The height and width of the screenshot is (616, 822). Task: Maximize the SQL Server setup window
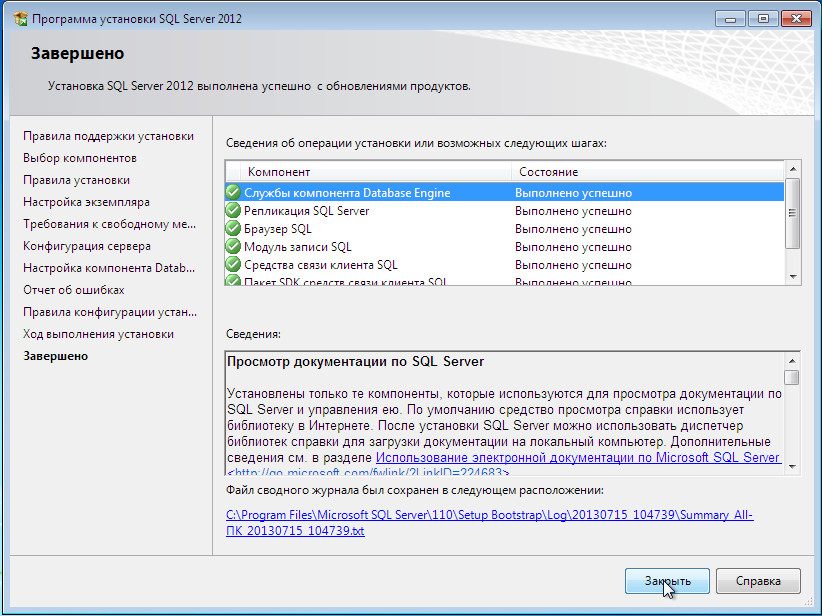tap(763, 19)
